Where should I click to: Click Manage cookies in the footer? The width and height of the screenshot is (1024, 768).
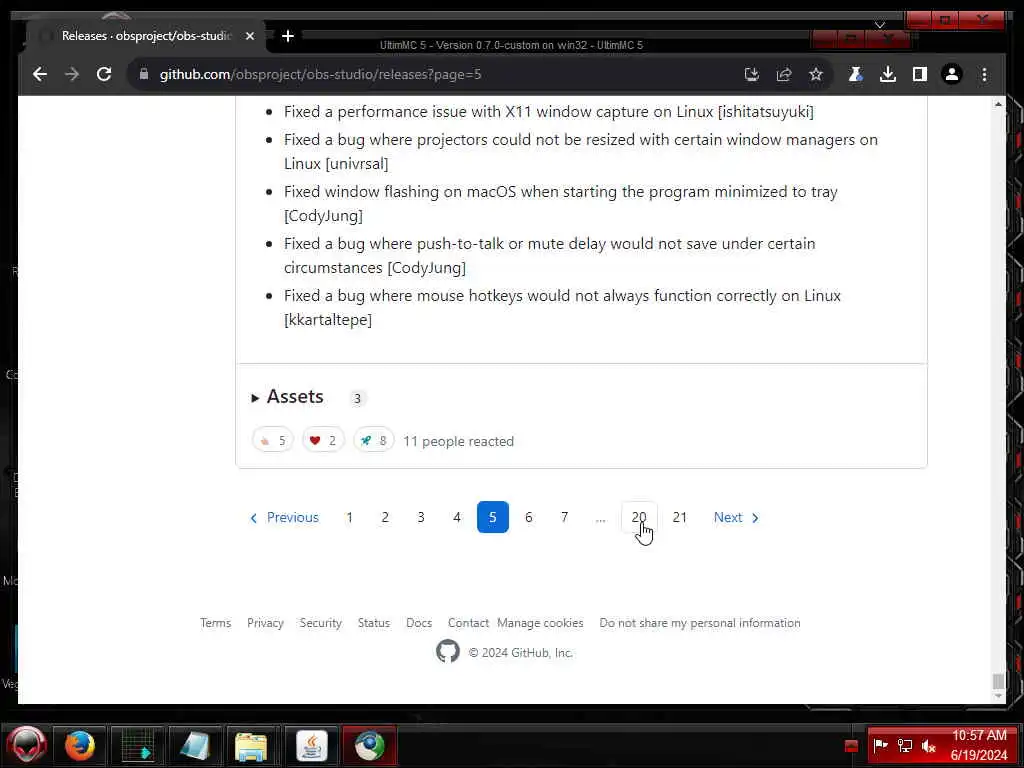click(540, 623)
